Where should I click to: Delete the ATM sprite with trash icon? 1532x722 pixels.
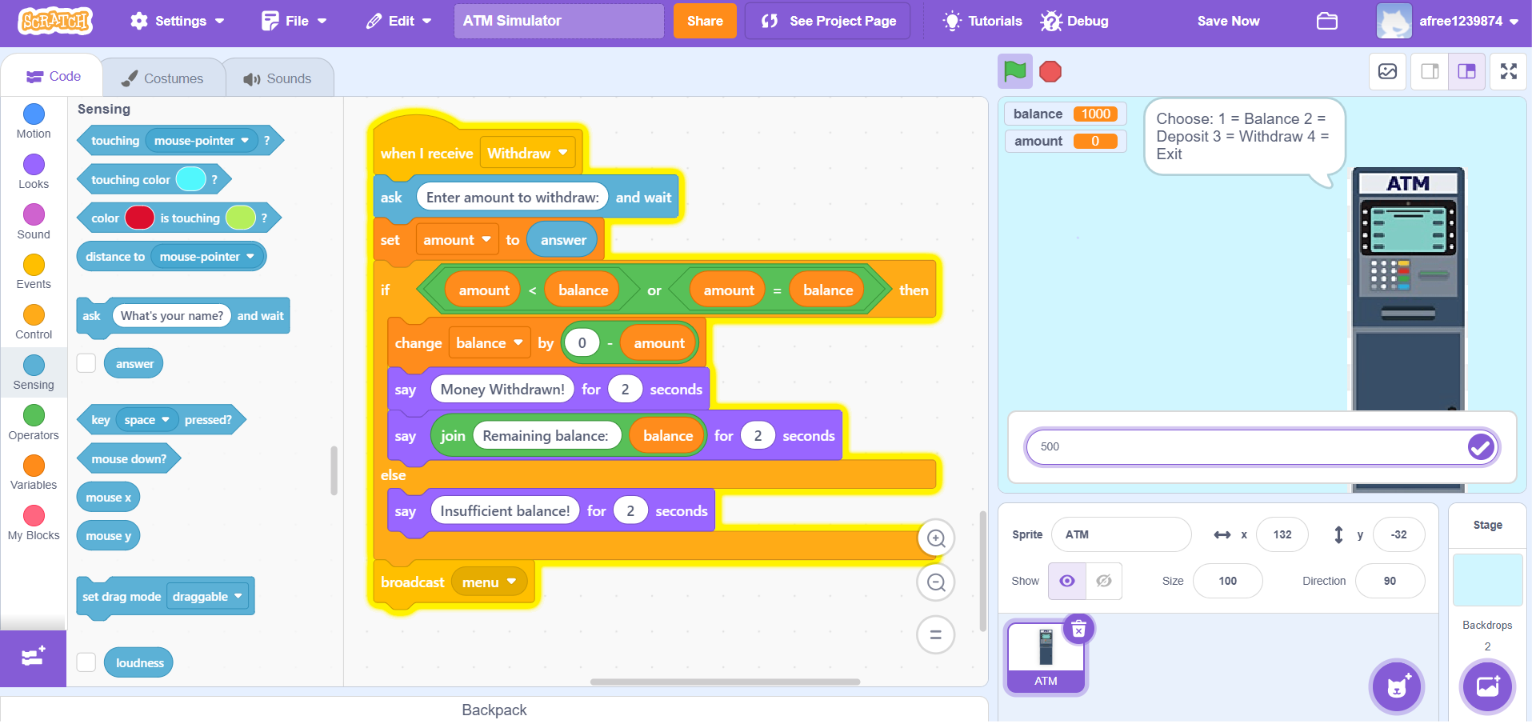pyautogui.click(x=1078, y=628)
